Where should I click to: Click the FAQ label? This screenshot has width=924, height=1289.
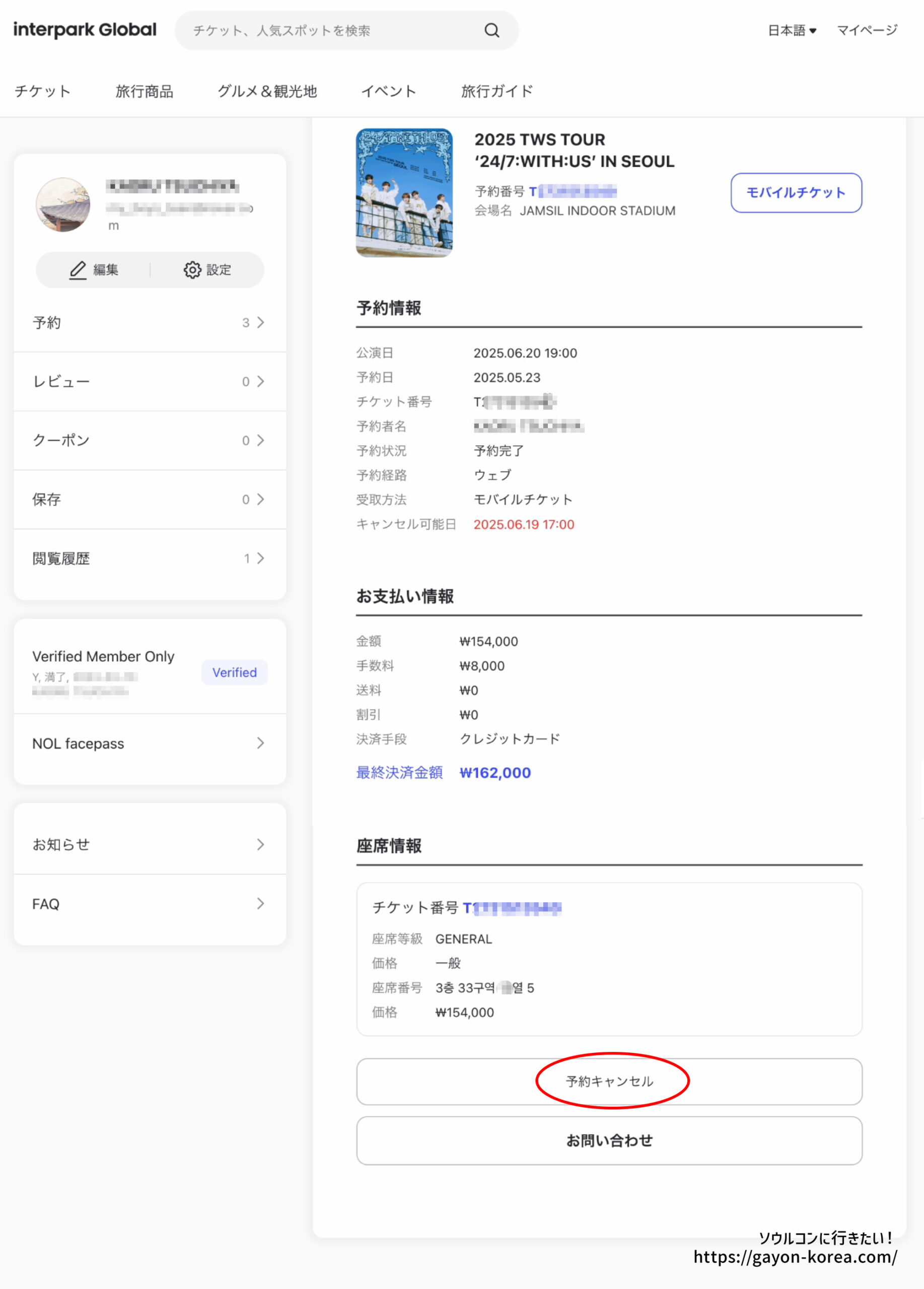click(x=45, y=904)
